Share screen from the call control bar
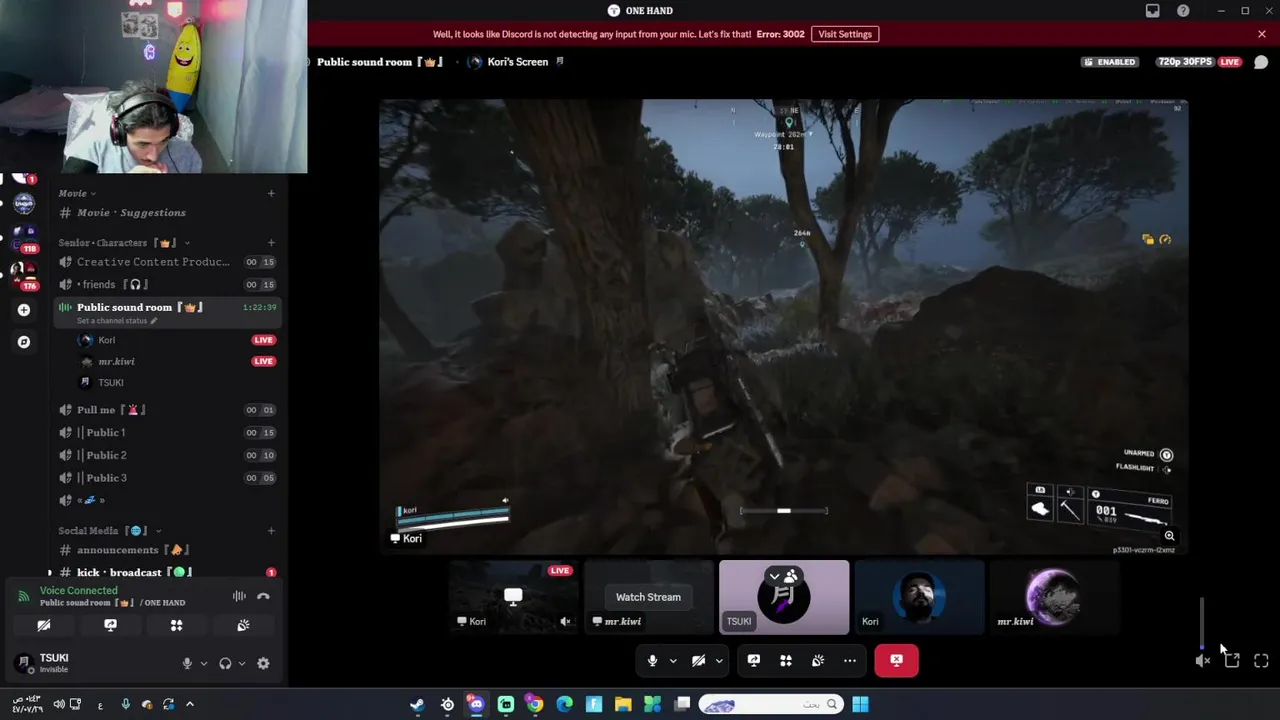The height and width of the screenshot is (720, 1280). click(x=753, y=660)
